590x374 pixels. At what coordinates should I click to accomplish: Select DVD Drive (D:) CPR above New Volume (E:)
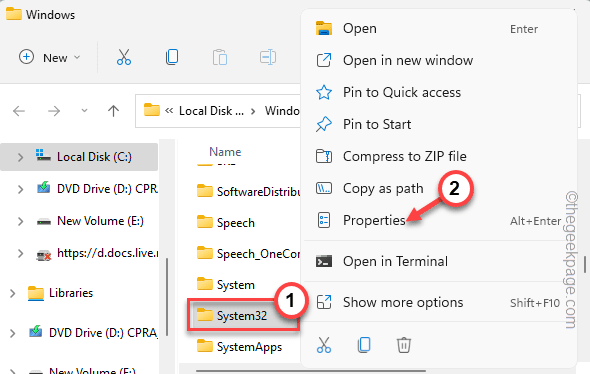pos(107,189)
